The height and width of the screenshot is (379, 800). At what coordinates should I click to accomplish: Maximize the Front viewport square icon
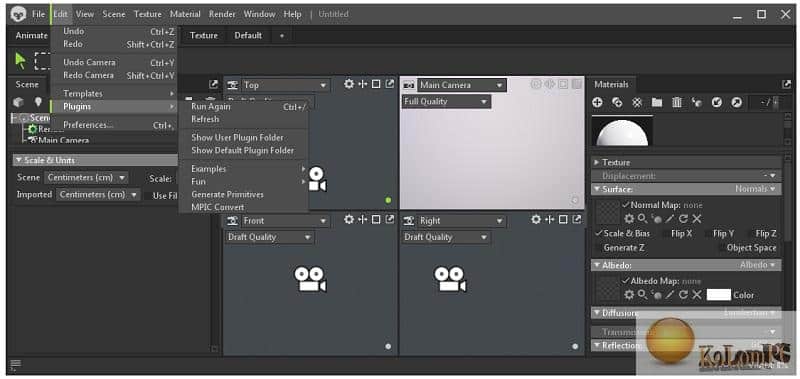[376, 219]
